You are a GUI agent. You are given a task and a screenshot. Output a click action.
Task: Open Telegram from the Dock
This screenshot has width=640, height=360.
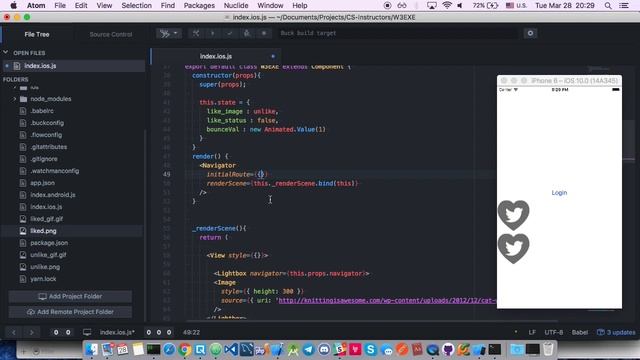(309, 350)
